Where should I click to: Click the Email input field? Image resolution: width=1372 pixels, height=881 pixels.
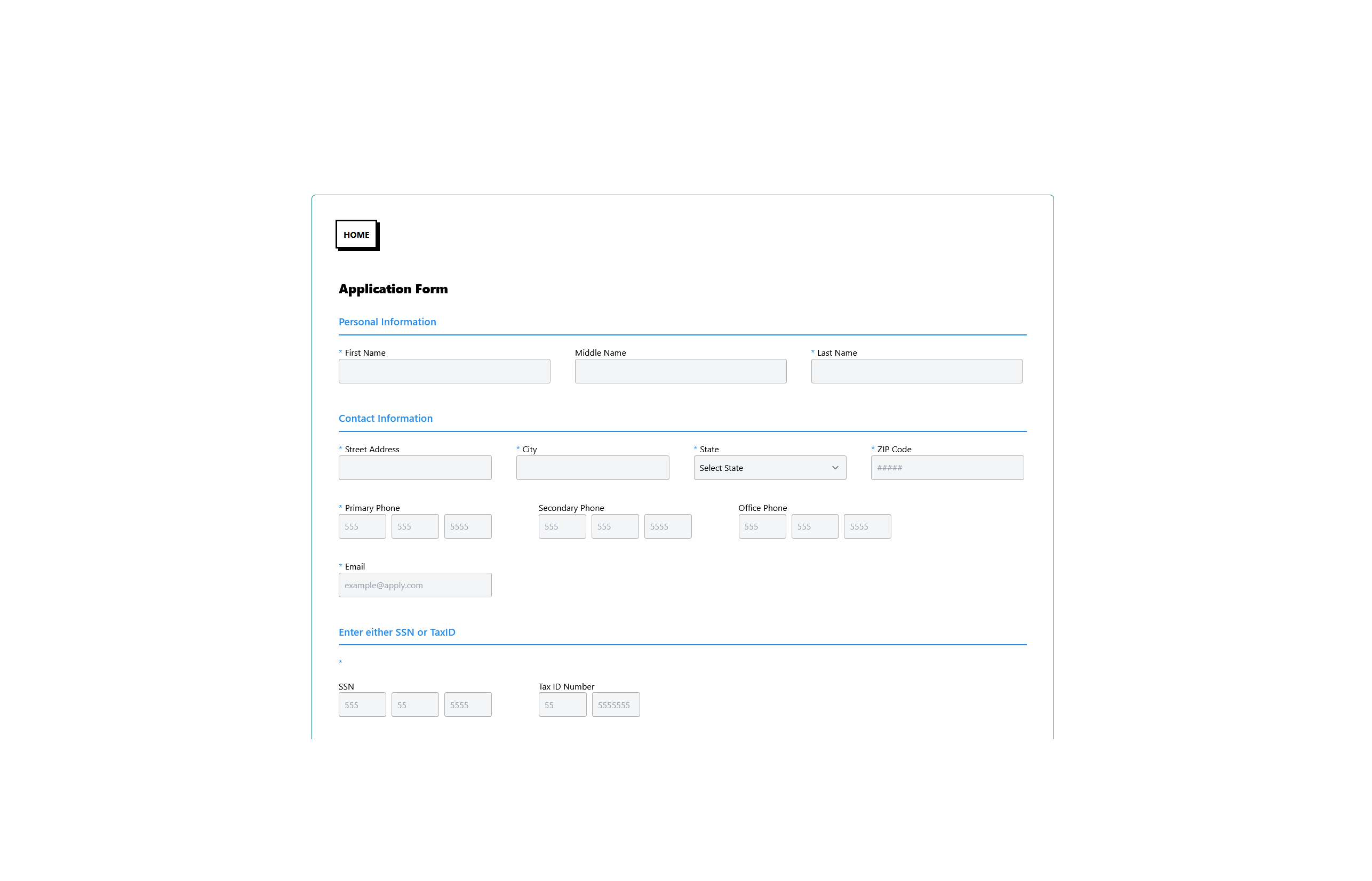(415, 585)
